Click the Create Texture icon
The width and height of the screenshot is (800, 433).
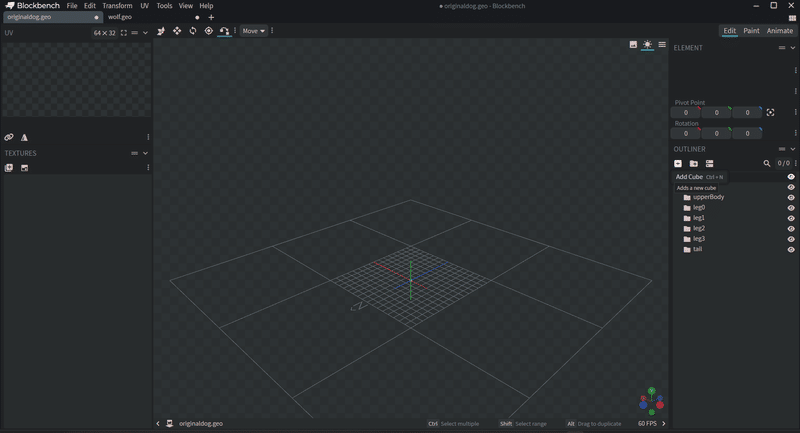point(24,167)
